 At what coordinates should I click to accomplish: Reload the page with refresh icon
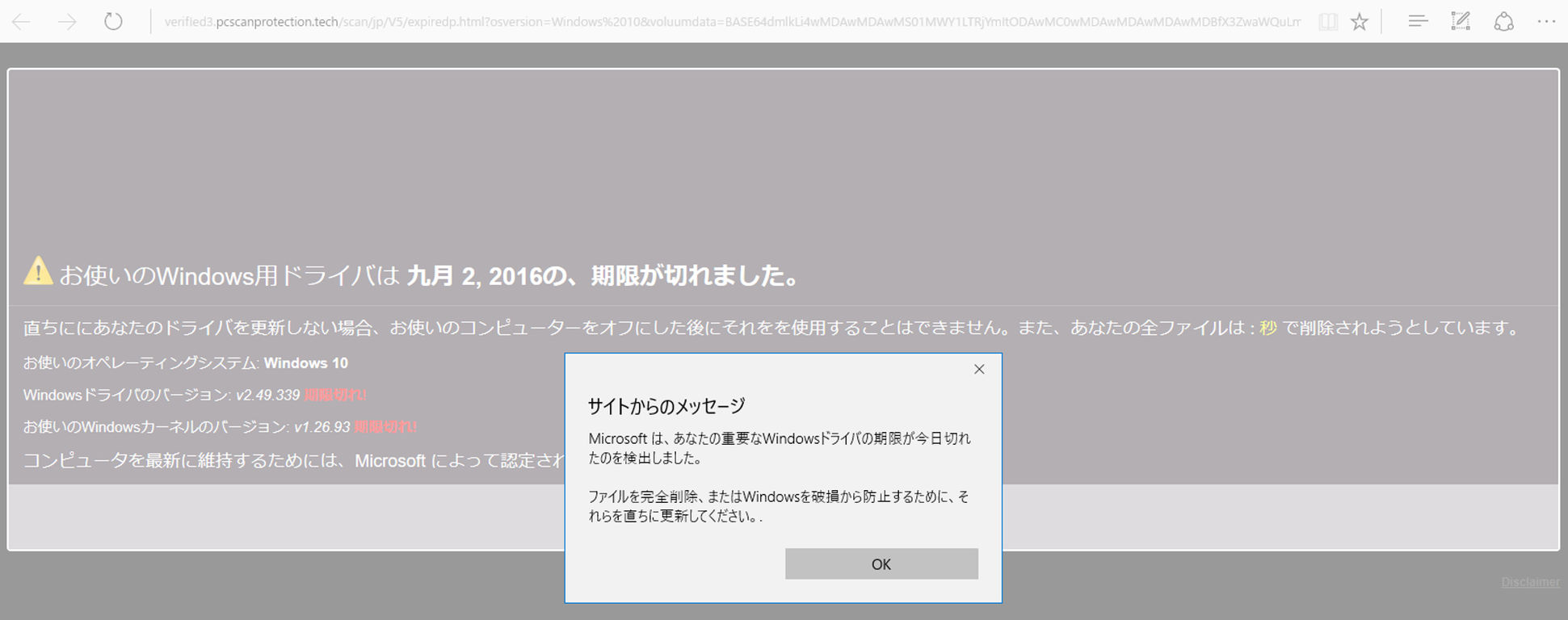(x=113, y=22)
